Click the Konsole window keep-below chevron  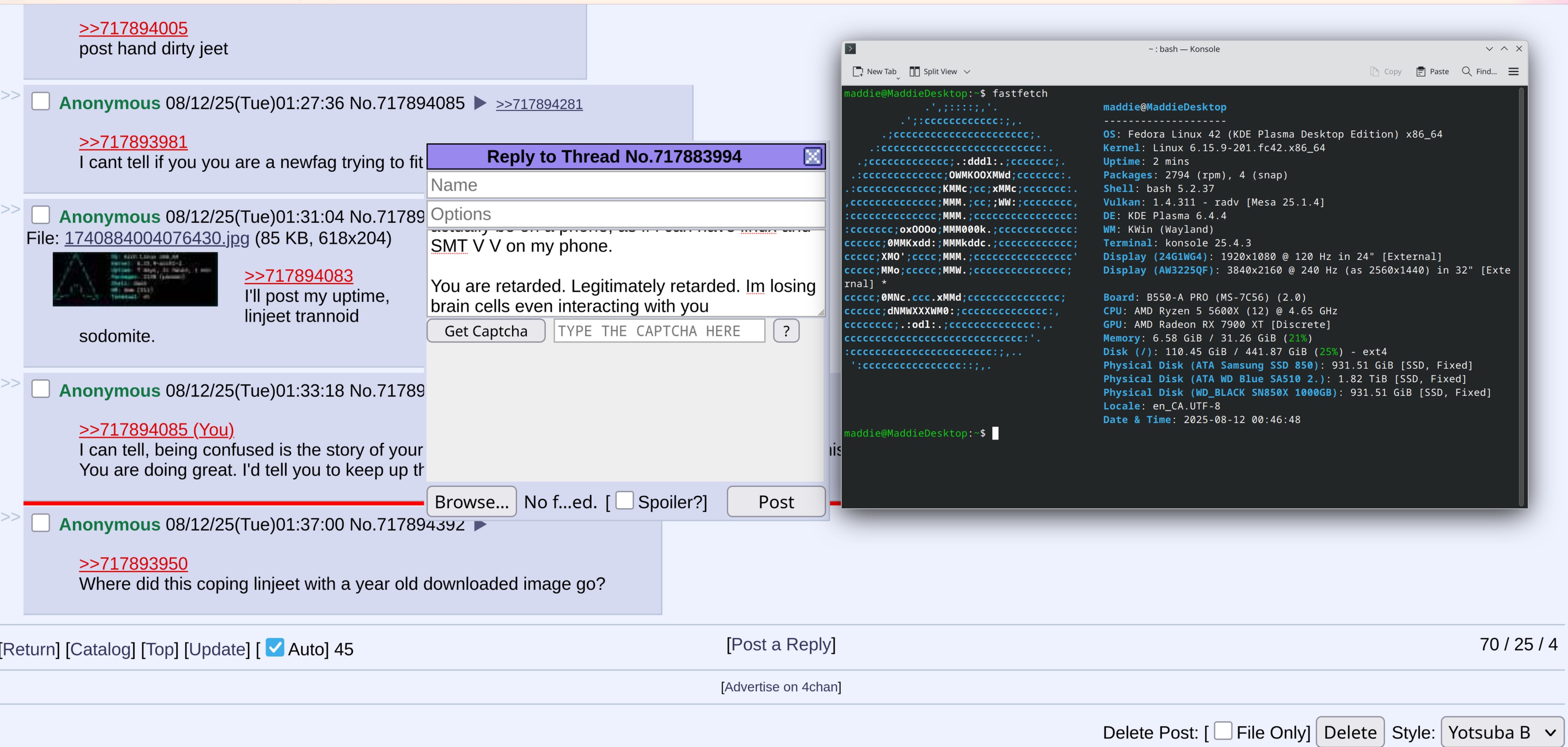(x=1489, y=49)
